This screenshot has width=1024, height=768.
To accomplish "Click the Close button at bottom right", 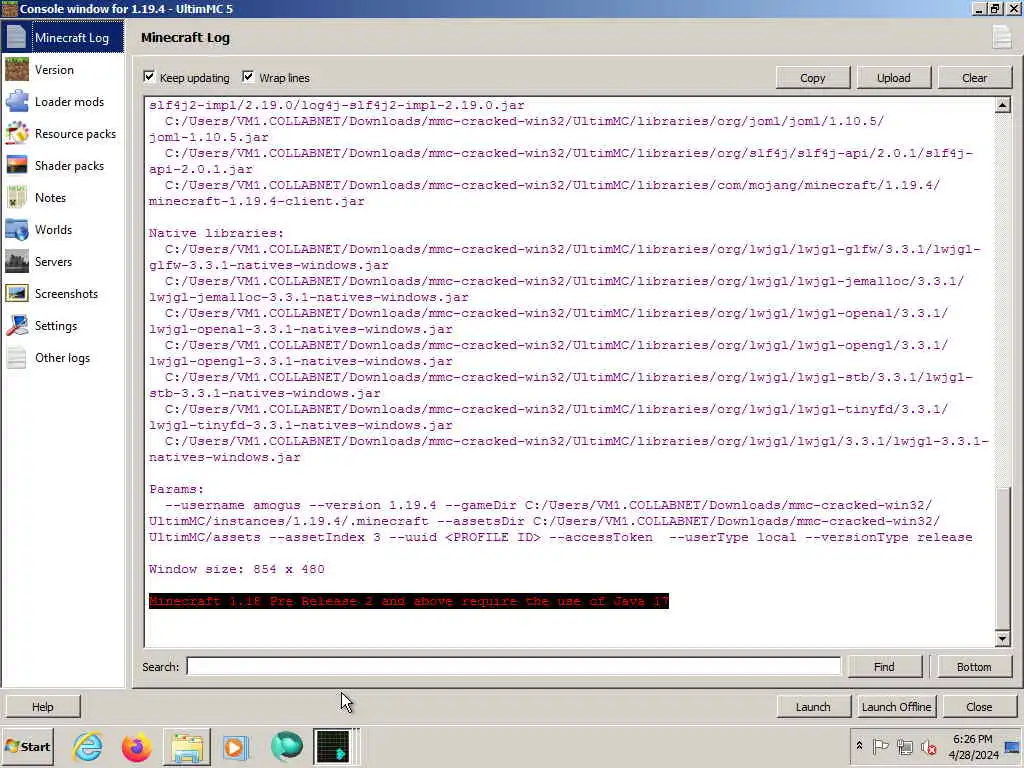I will 979,707.
